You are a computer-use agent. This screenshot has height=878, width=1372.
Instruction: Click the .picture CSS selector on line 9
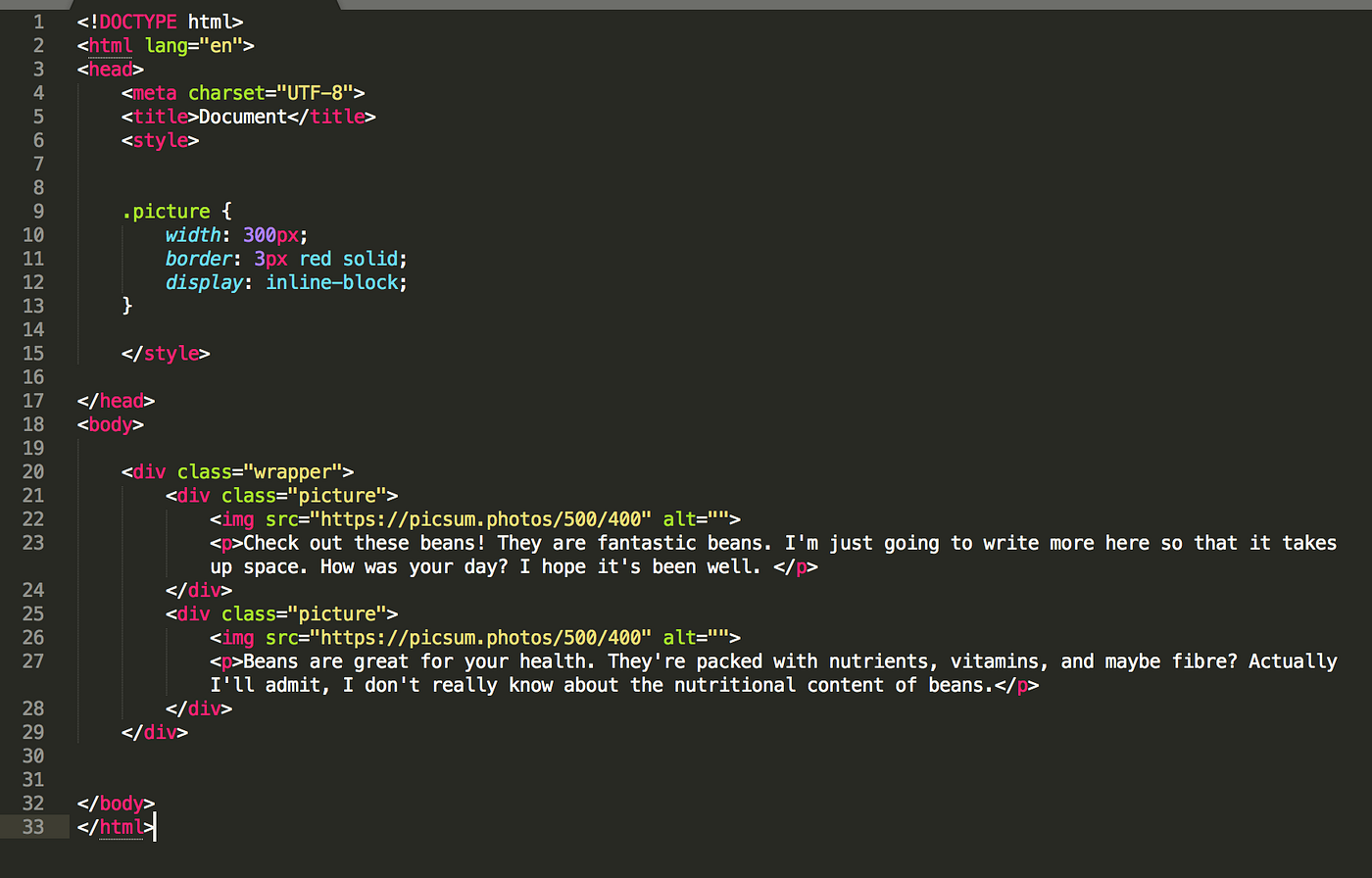click(x=166, y=212)
